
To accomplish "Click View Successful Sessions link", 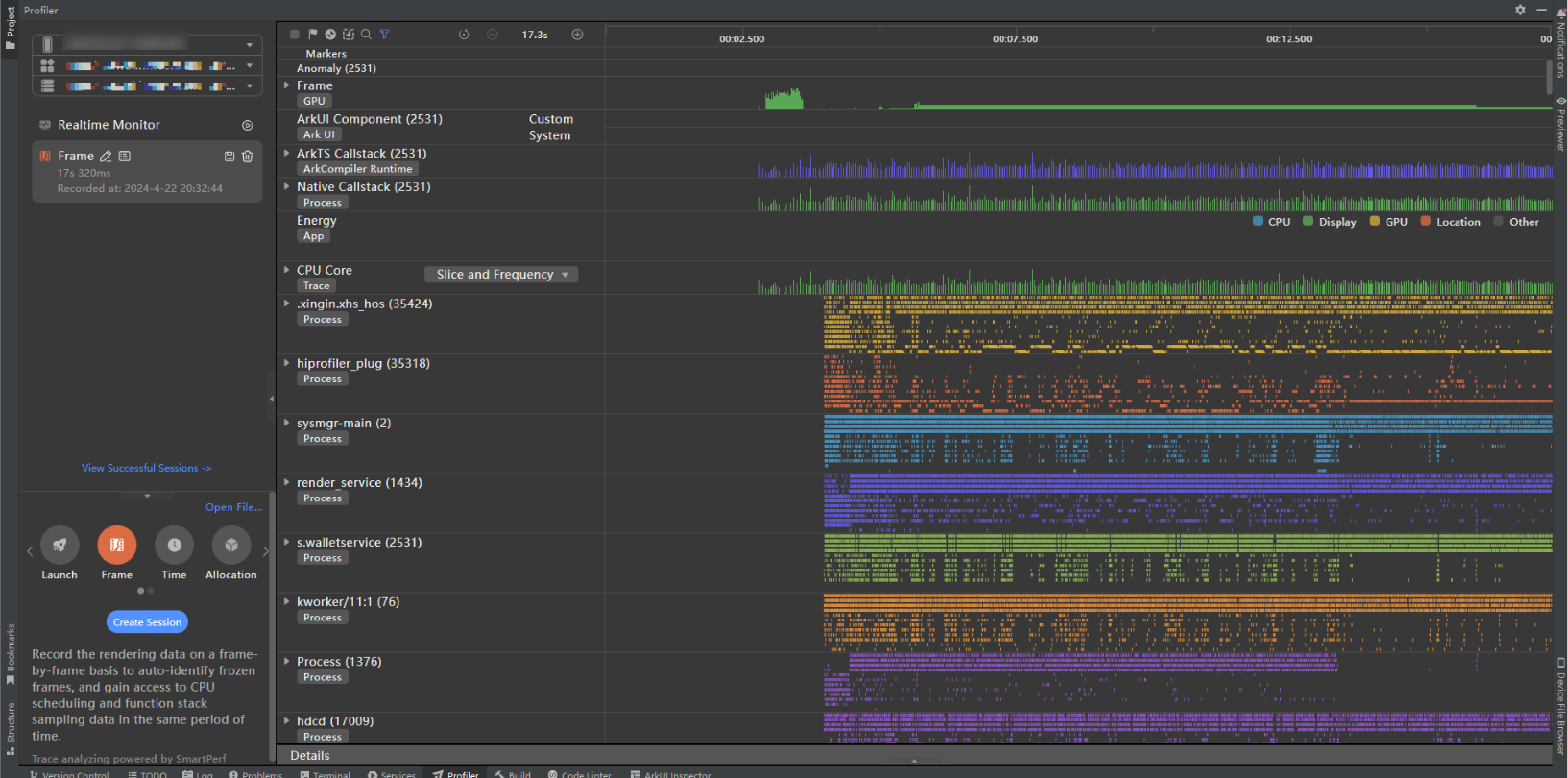I will 147,468.
